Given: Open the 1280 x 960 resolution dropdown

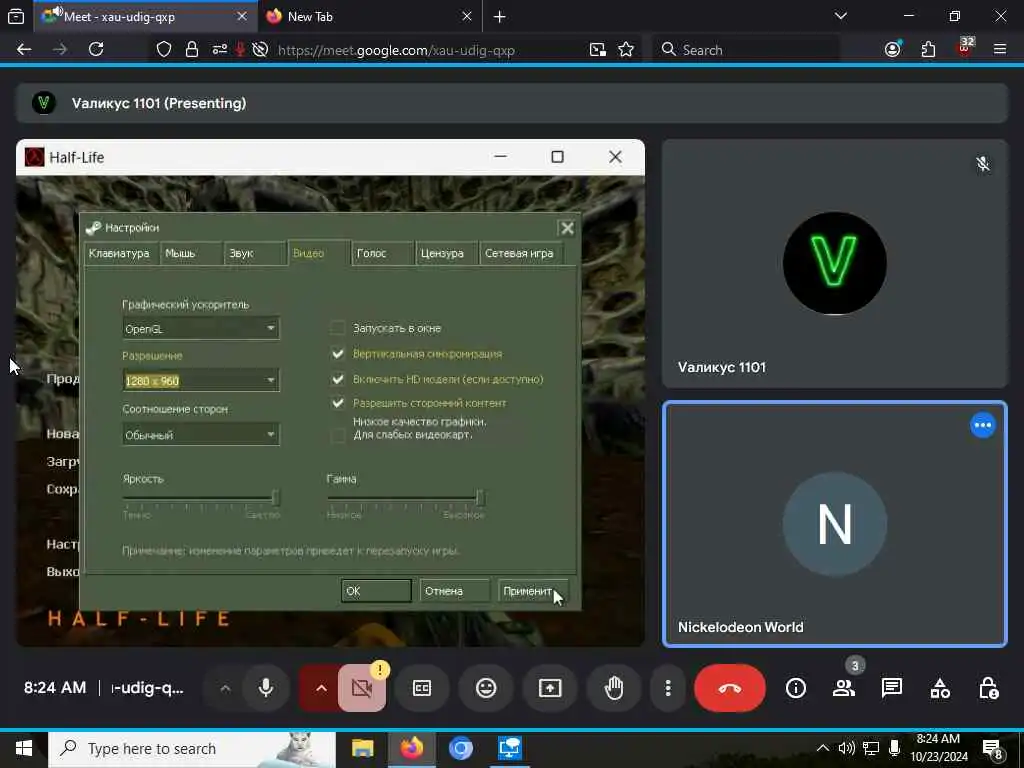Looking at the screenshot, I should pyautogui.click(x=200, y=381).
